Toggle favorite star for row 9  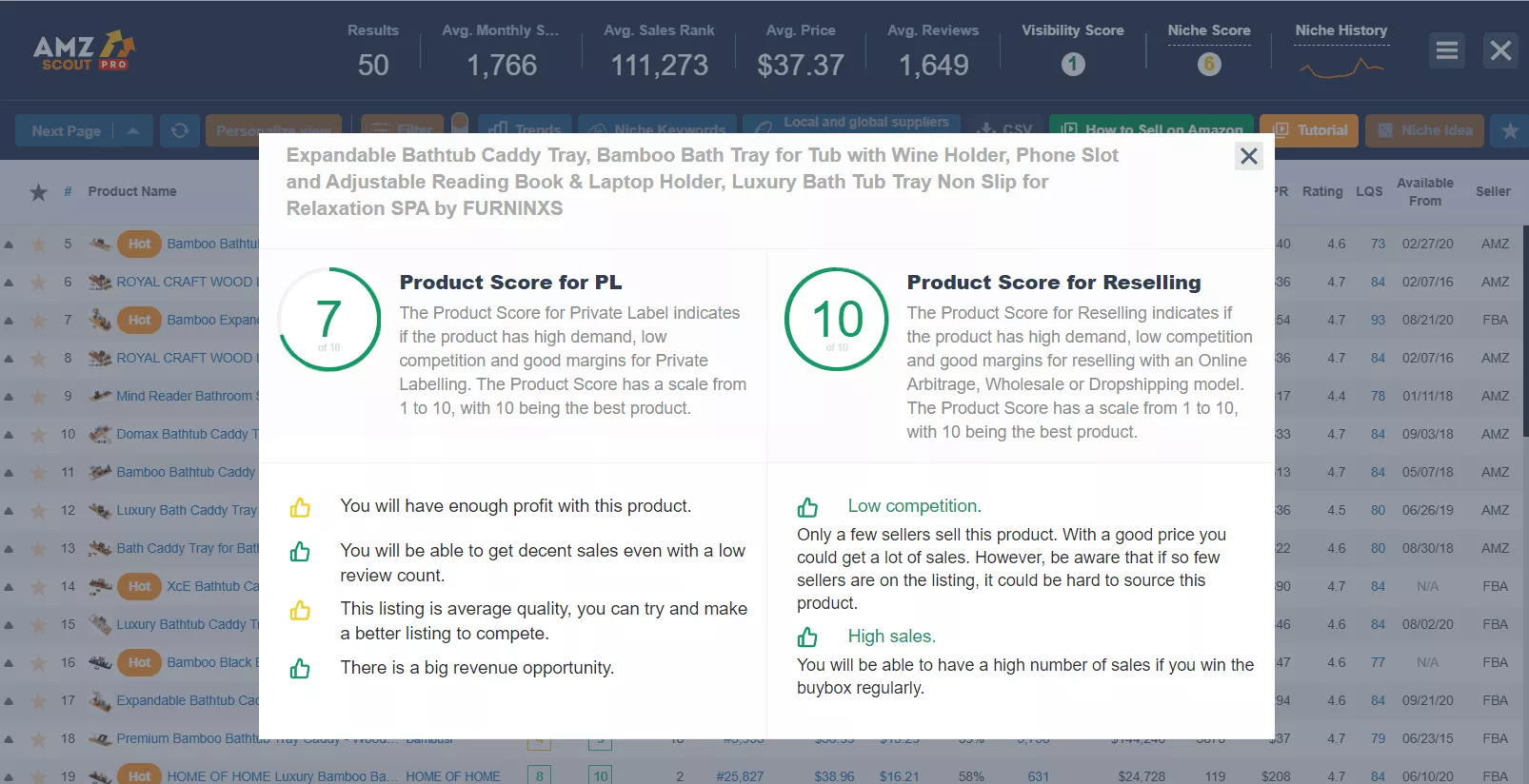(x=38, y=397)
